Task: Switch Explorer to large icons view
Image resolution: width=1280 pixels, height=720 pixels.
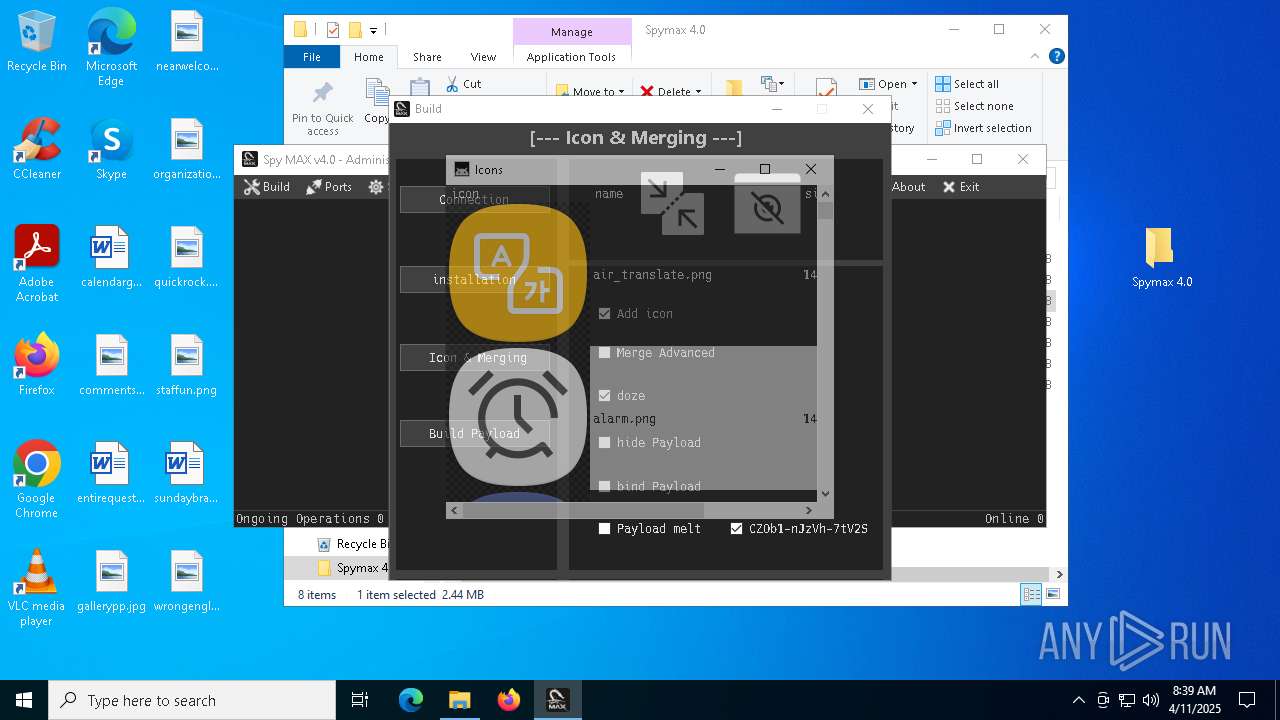Action: 1052,595
